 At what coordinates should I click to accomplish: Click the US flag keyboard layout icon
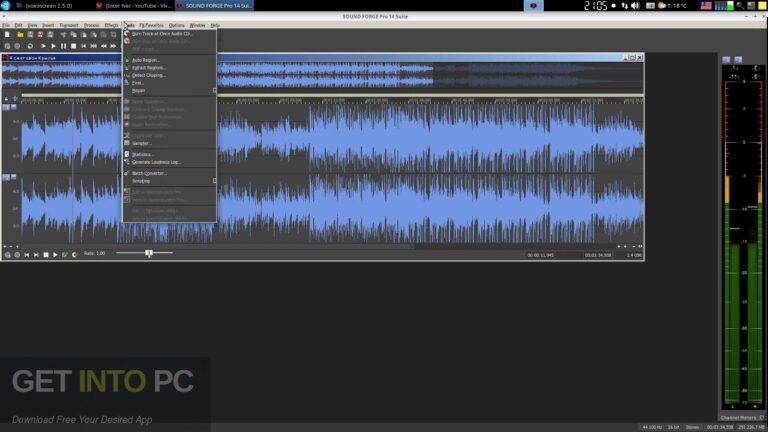click(x=706, y=6)
